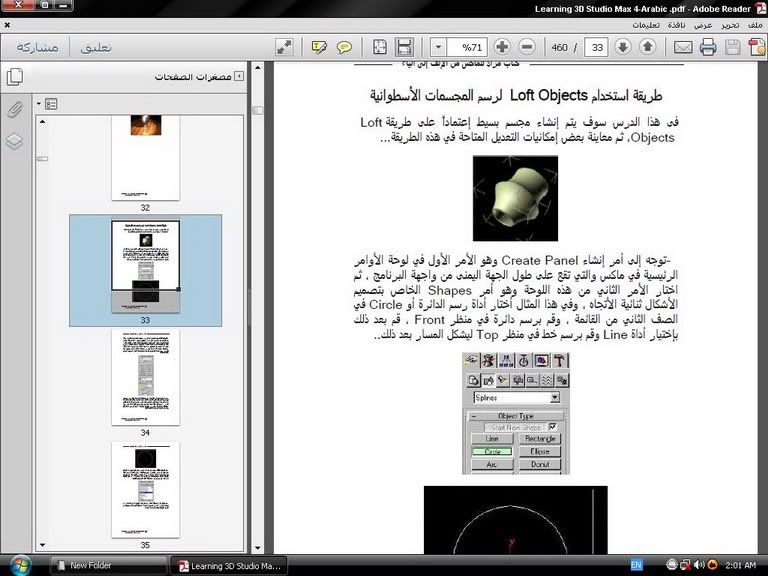Open the Windows Start orb
768x576 pixels.
tap(20, 565)
